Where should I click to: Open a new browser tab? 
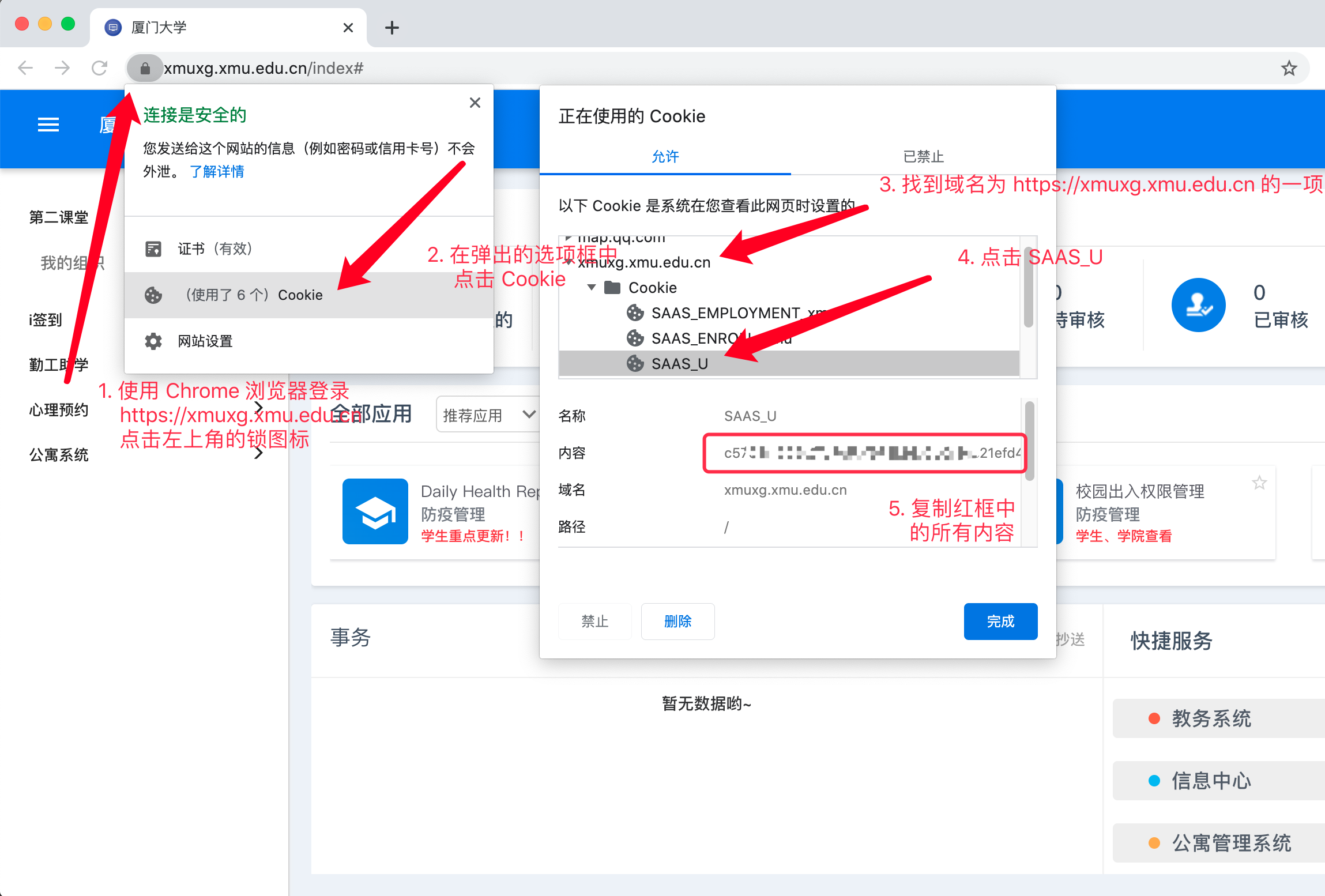click(x=392, y=28)
